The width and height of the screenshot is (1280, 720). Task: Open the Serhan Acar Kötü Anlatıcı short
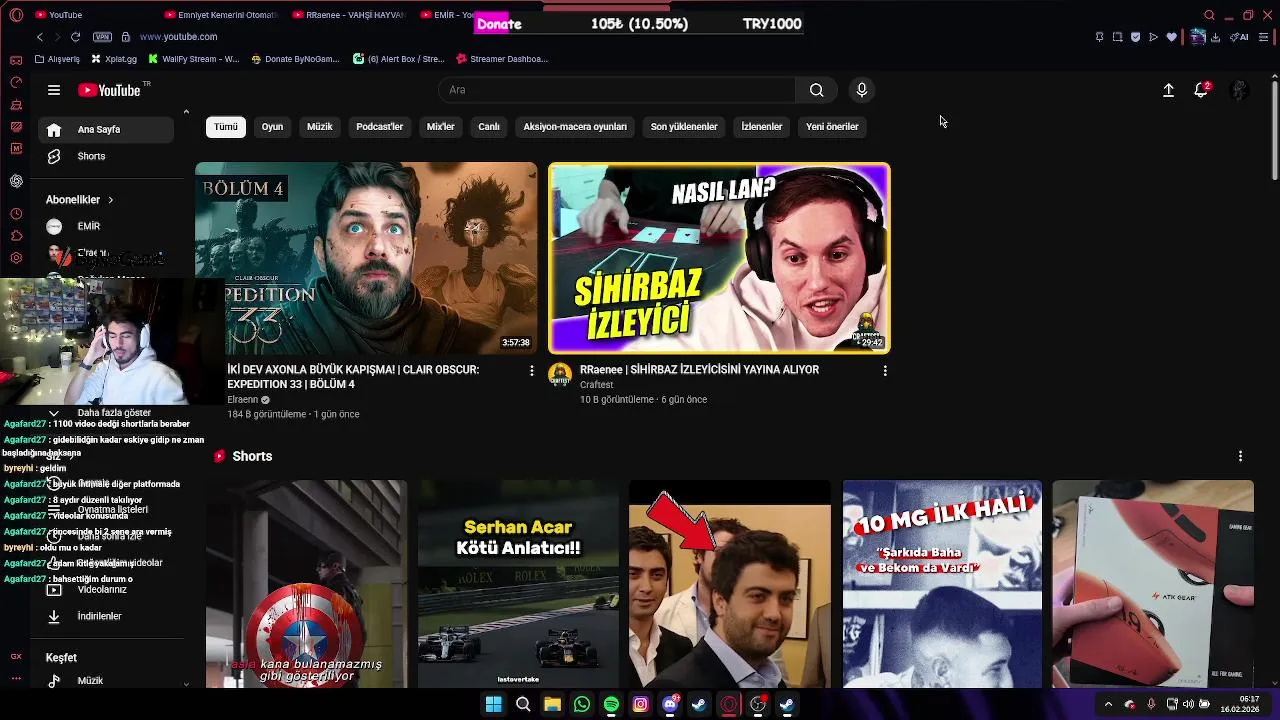(x=518, y=584)
